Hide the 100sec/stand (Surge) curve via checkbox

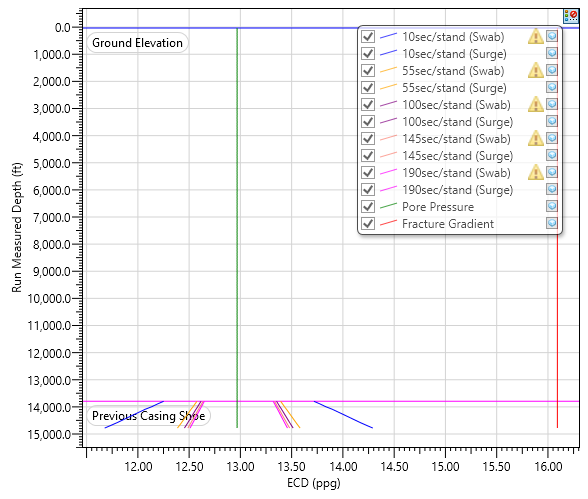click(368, 121)
